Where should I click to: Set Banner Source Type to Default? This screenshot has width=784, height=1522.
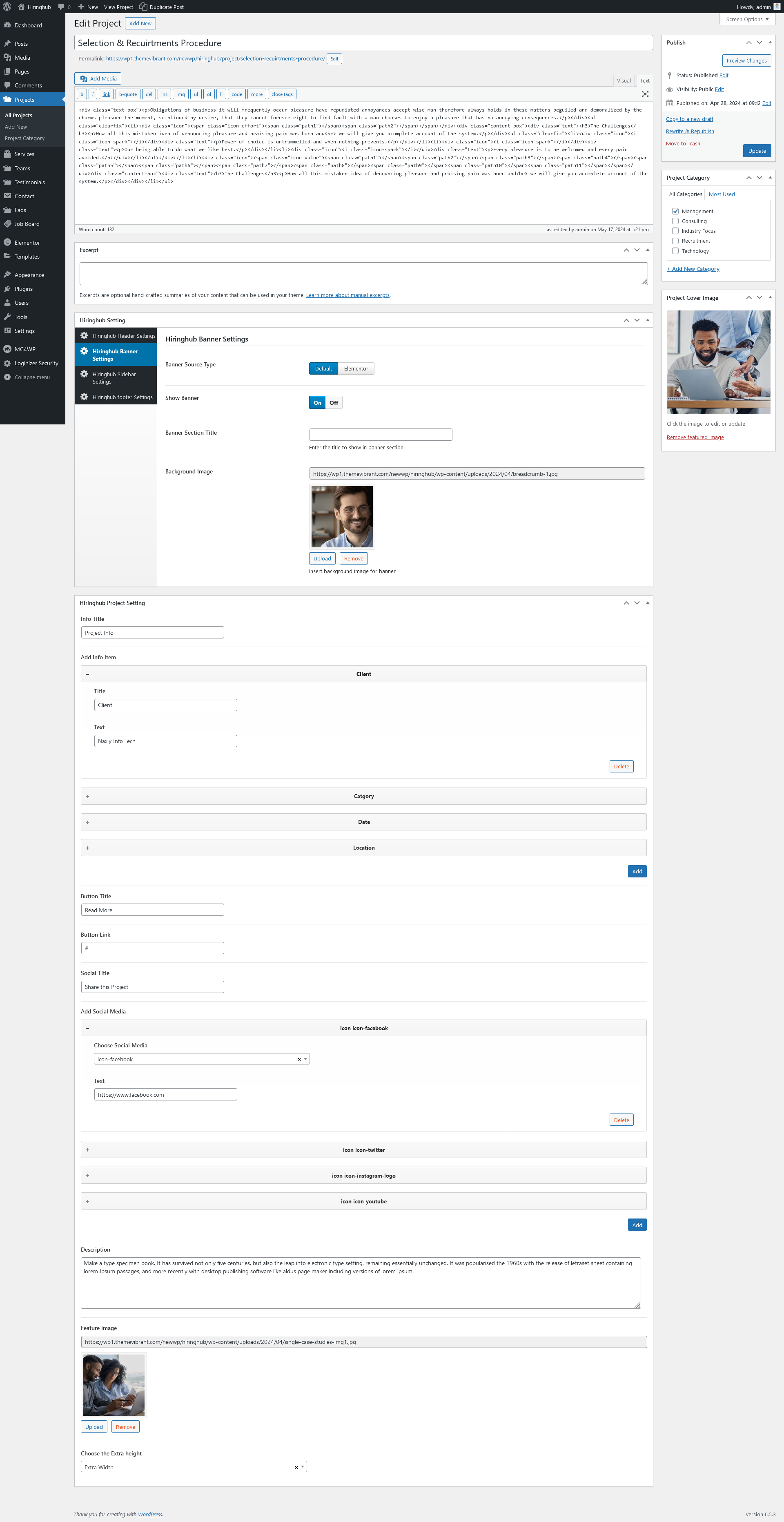(323, 369)
